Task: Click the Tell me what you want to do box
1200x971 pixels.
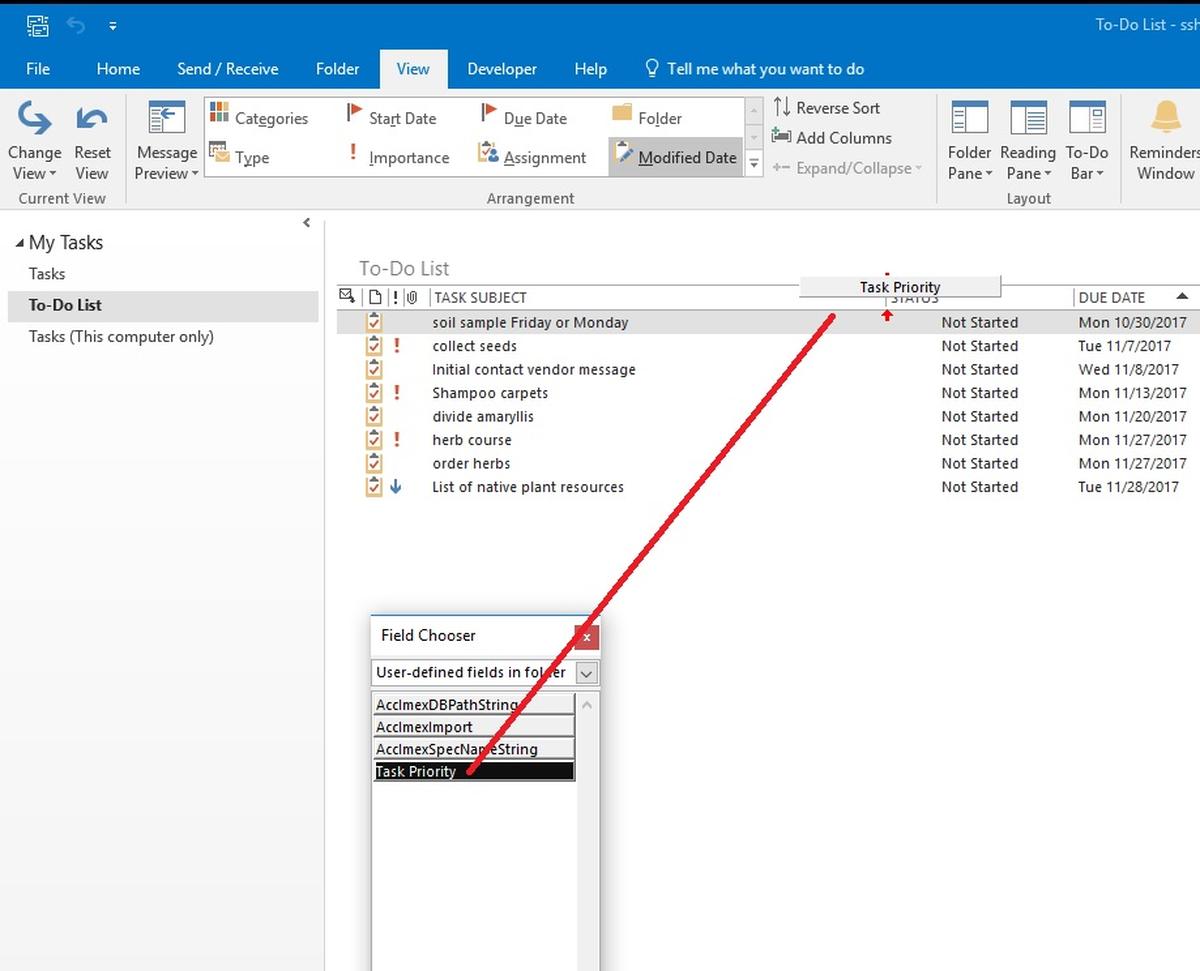Action: (x=765, y=69)
